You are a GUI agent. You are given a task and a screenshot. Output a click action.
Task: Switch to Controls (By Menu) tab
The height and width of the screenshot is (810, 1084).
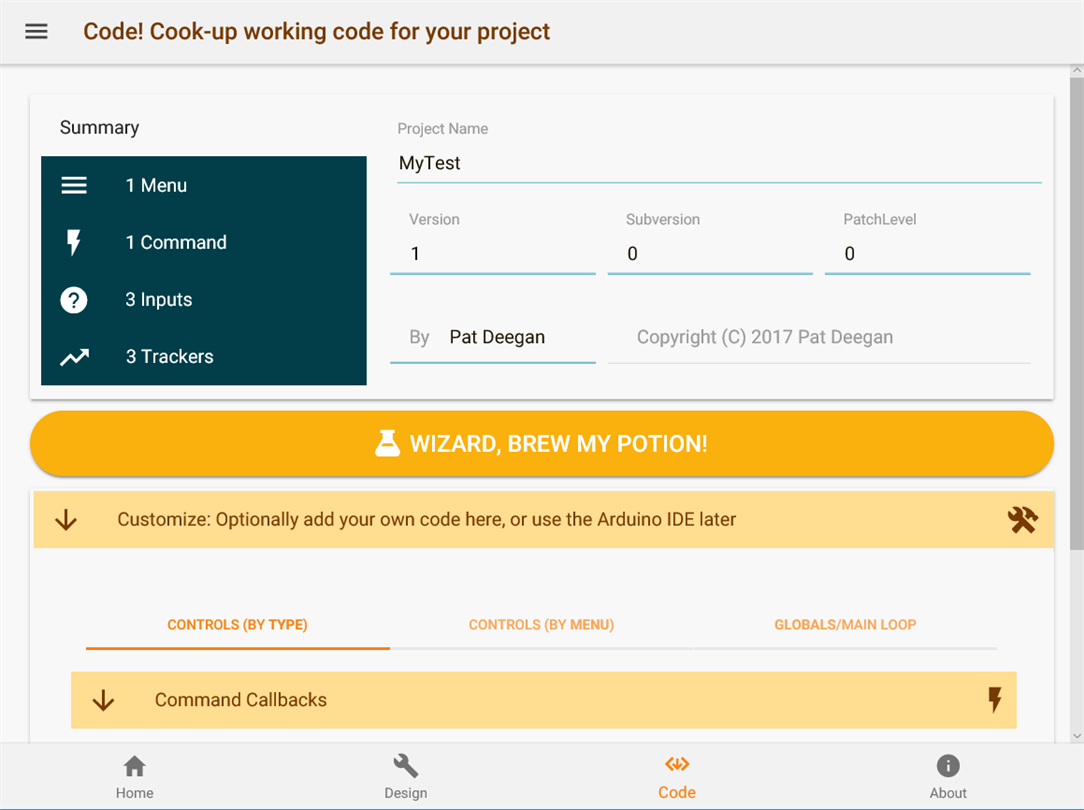541,625
